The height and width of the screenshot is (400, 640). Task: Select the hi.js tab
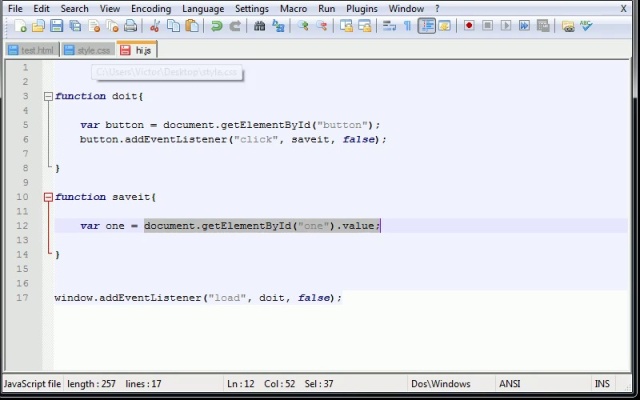[x=137, y=50]
